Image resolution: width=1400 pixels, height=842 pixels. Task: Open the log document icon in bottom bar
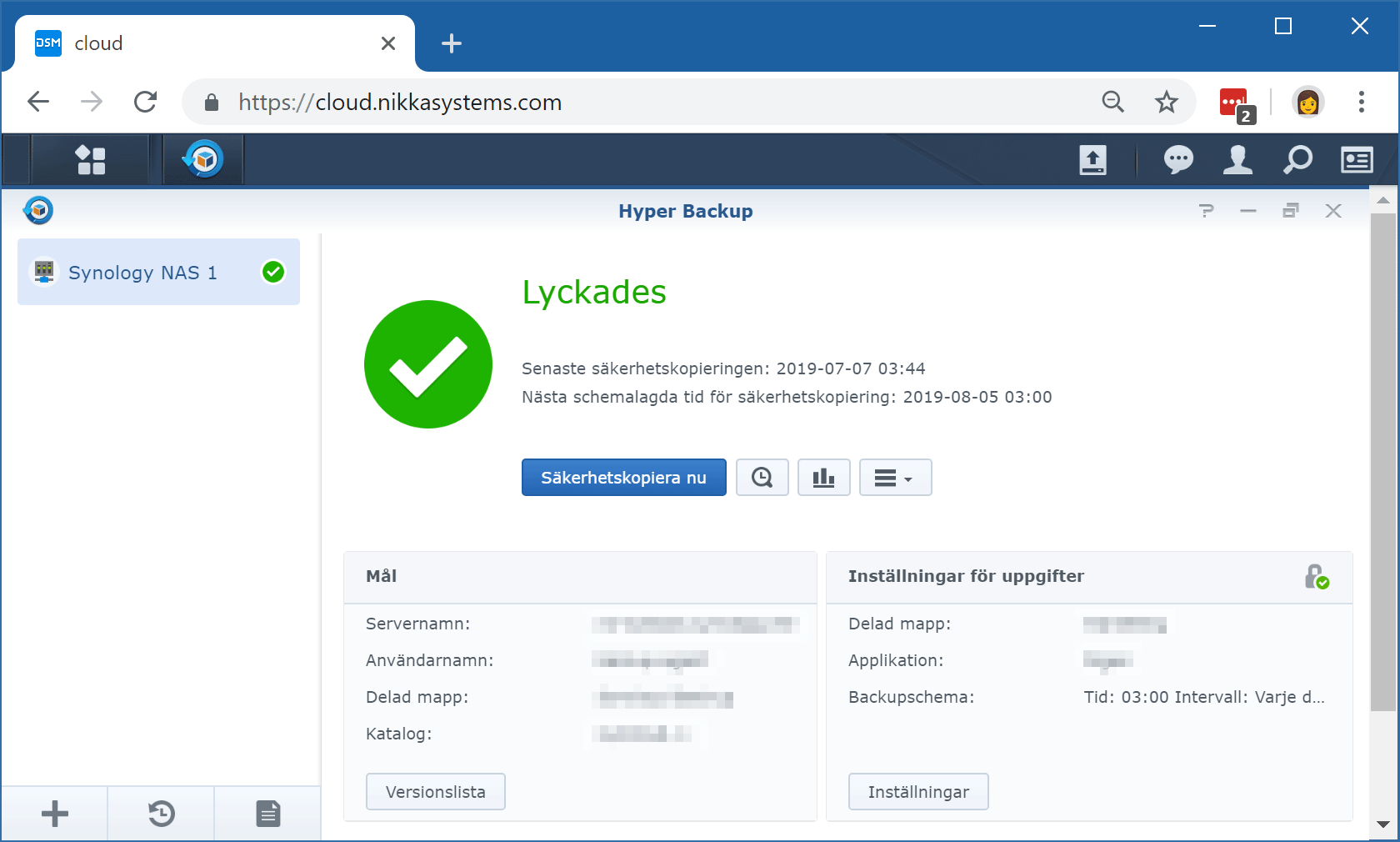(x=268, y=813)
